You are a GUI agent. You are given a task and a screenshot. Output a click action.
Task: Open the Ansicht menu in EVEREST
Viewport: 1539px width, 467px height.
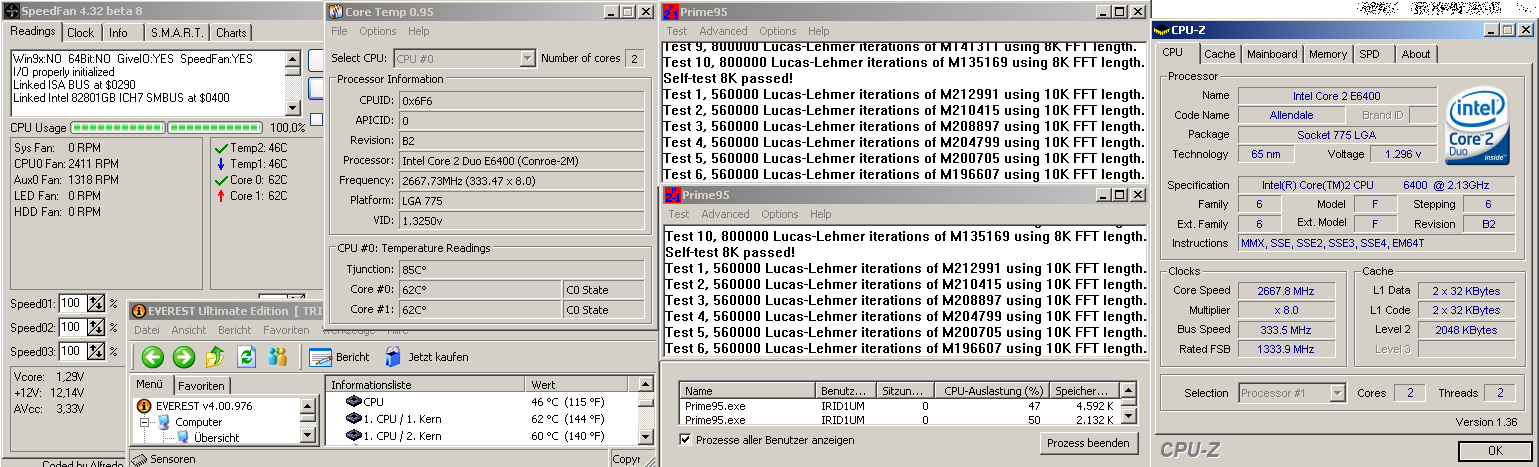coord(189,330)
